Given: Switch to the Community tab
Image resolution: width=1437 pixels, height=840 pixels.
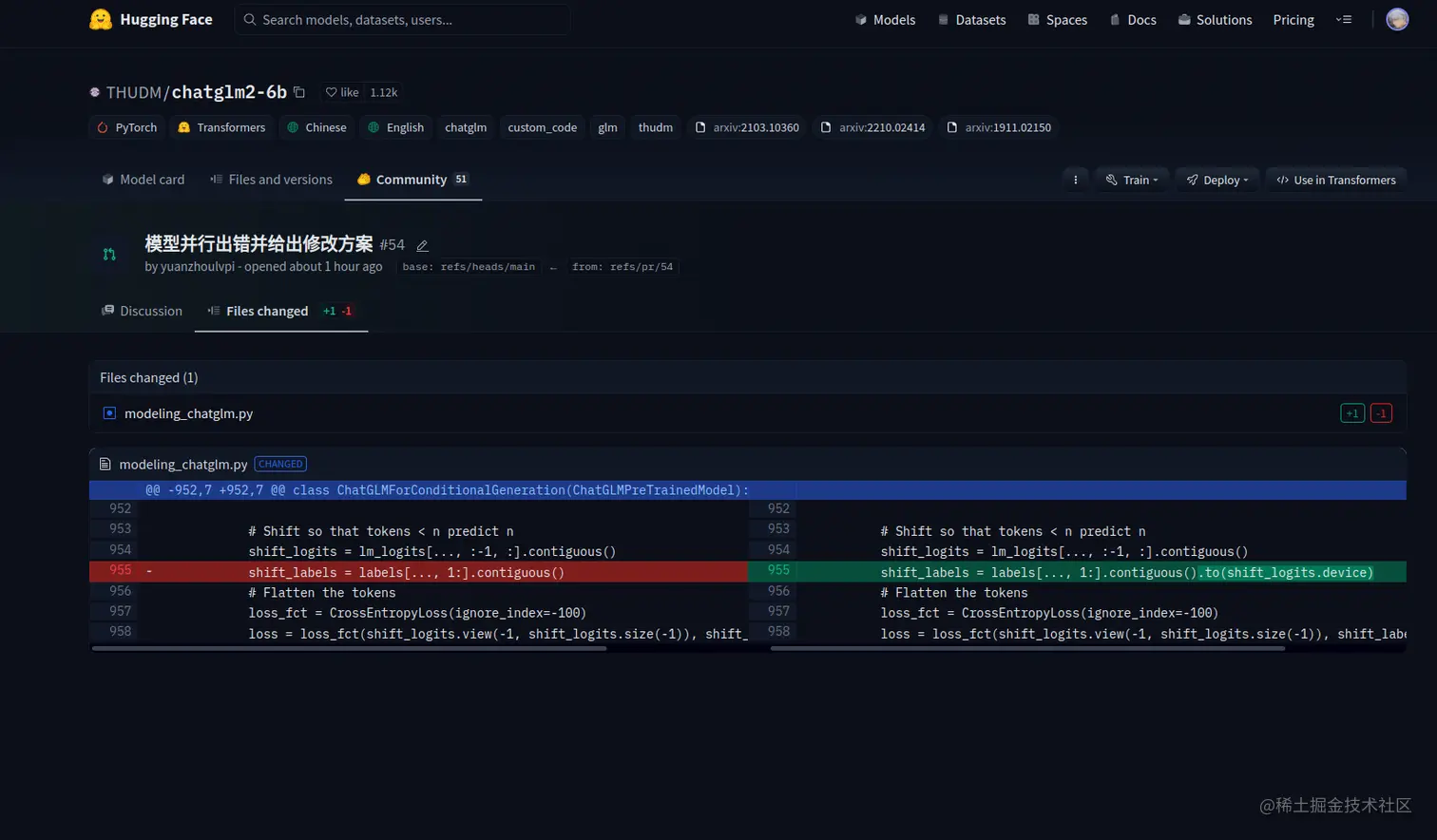Looking at the screenshot, I should click(412, 180).
